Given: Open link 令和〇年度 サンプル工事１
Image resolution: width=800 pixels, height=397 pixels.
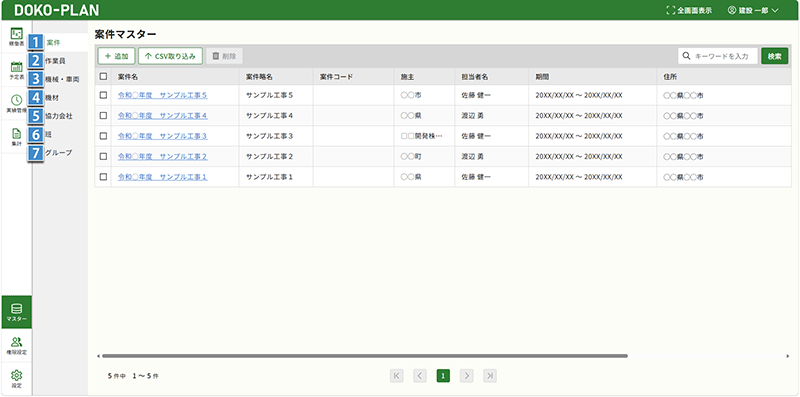Looking at the screenshot, I should point(163,177).
